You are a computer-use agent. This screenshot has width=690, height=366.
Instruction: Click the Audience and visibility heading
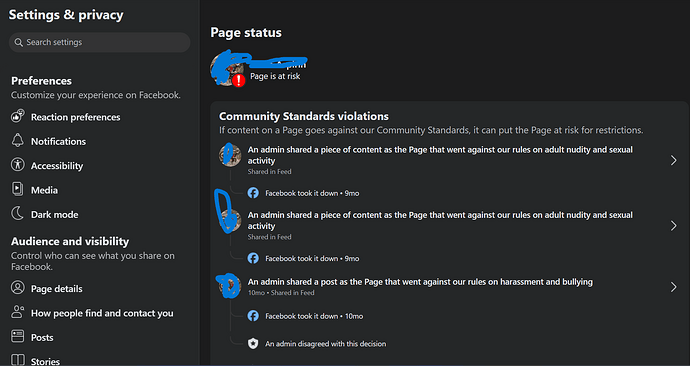tap(70, 242)
